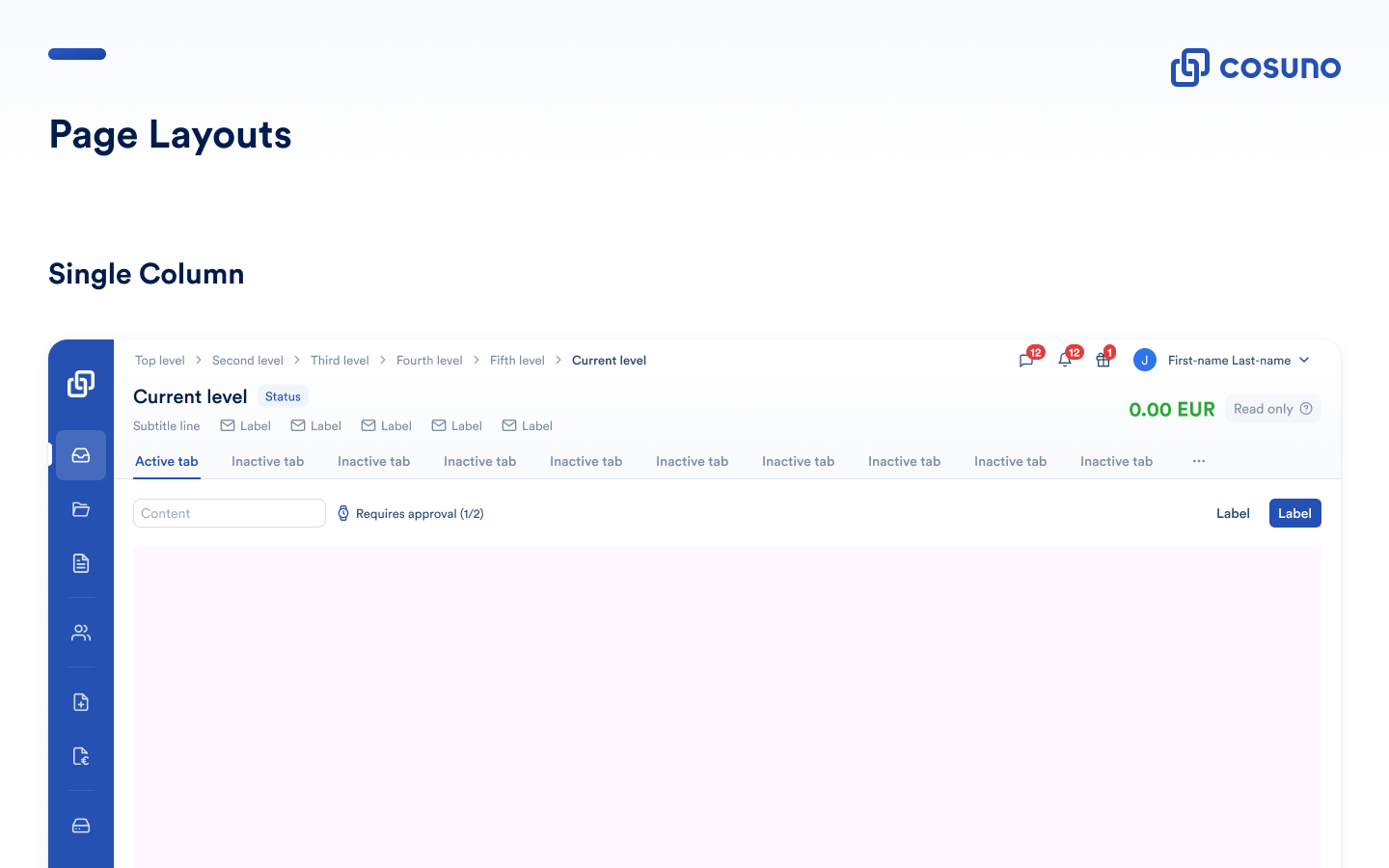The width and height of the screenshot is (1389, 868).
Task: Select the first Inactive tab
Action: click(x=267, y=462)
